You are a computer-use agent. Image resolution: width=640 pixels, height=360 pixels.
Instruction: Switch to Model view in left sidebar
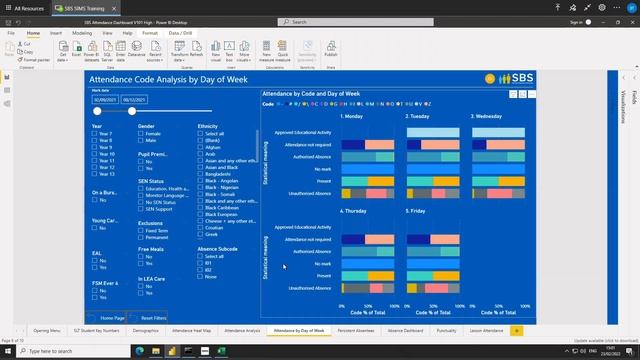[x=7, y=104]
